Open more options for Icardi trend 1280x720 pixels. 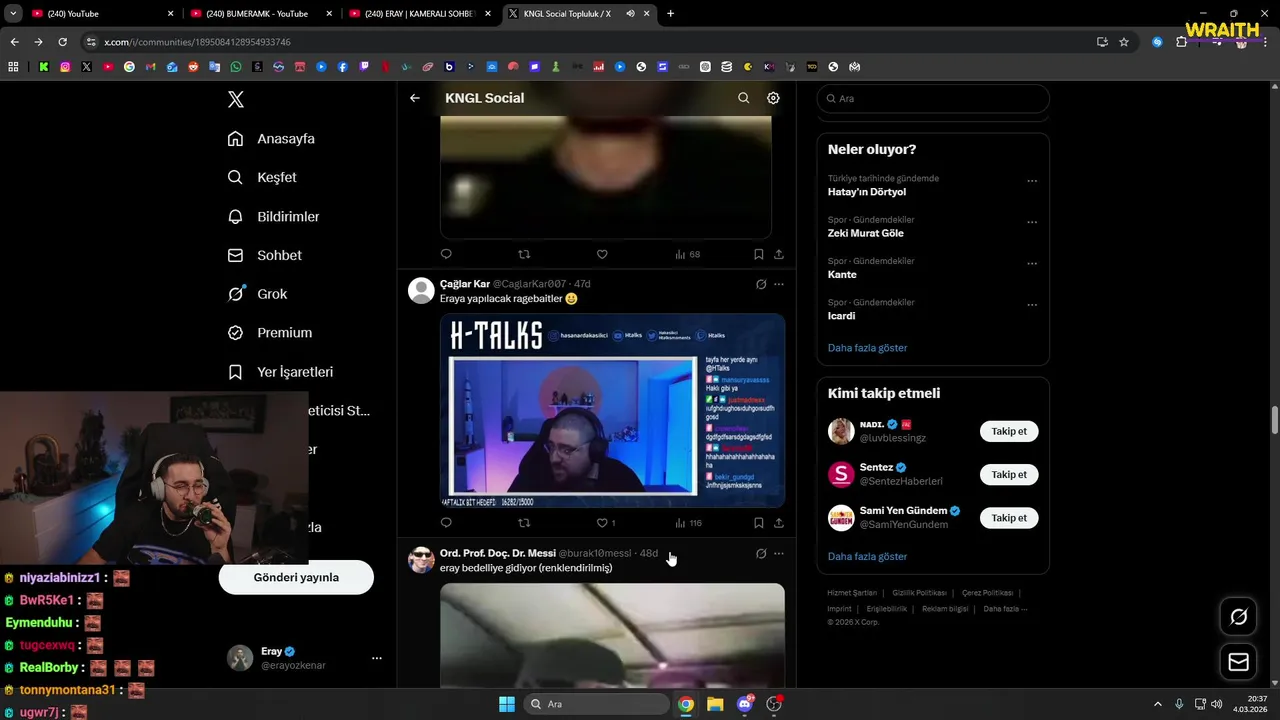(1032, 305)
